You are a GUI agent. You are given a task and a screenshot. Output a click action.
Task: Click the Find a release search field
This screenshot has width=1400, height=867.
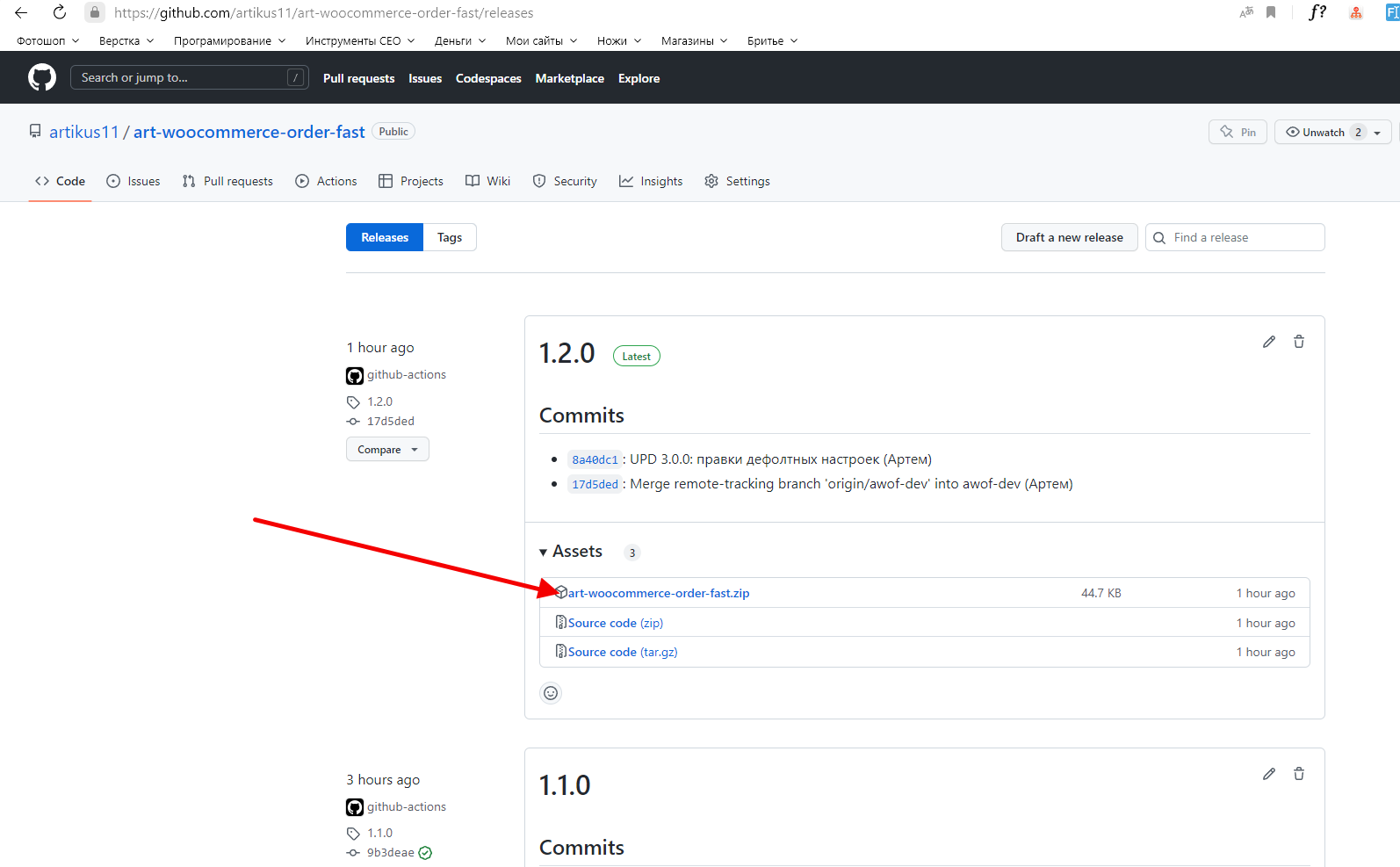(1235, 237)
